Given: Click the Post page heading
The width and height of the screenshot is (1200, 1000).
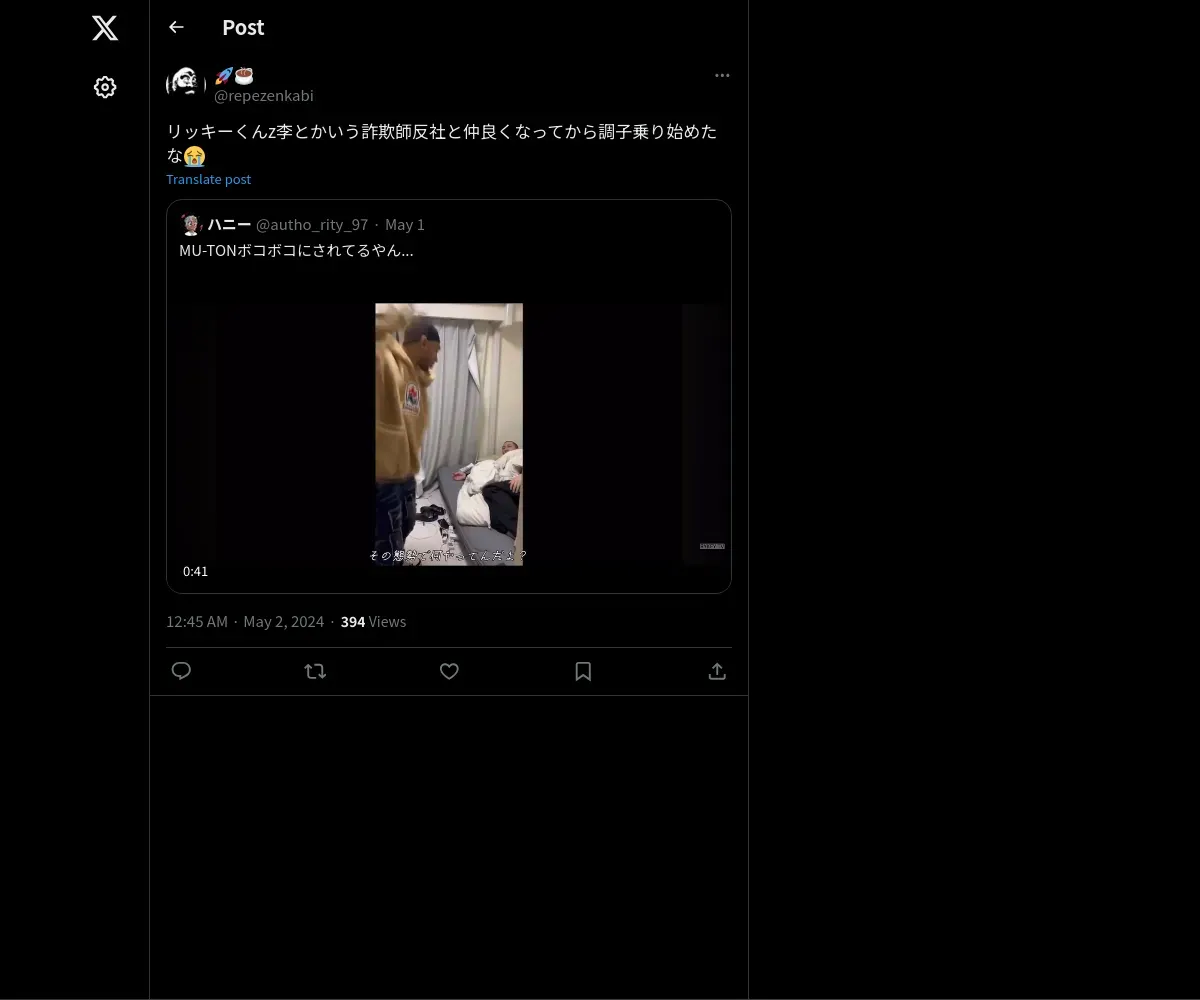Looking at the screenshot, I should pos(243,27).
